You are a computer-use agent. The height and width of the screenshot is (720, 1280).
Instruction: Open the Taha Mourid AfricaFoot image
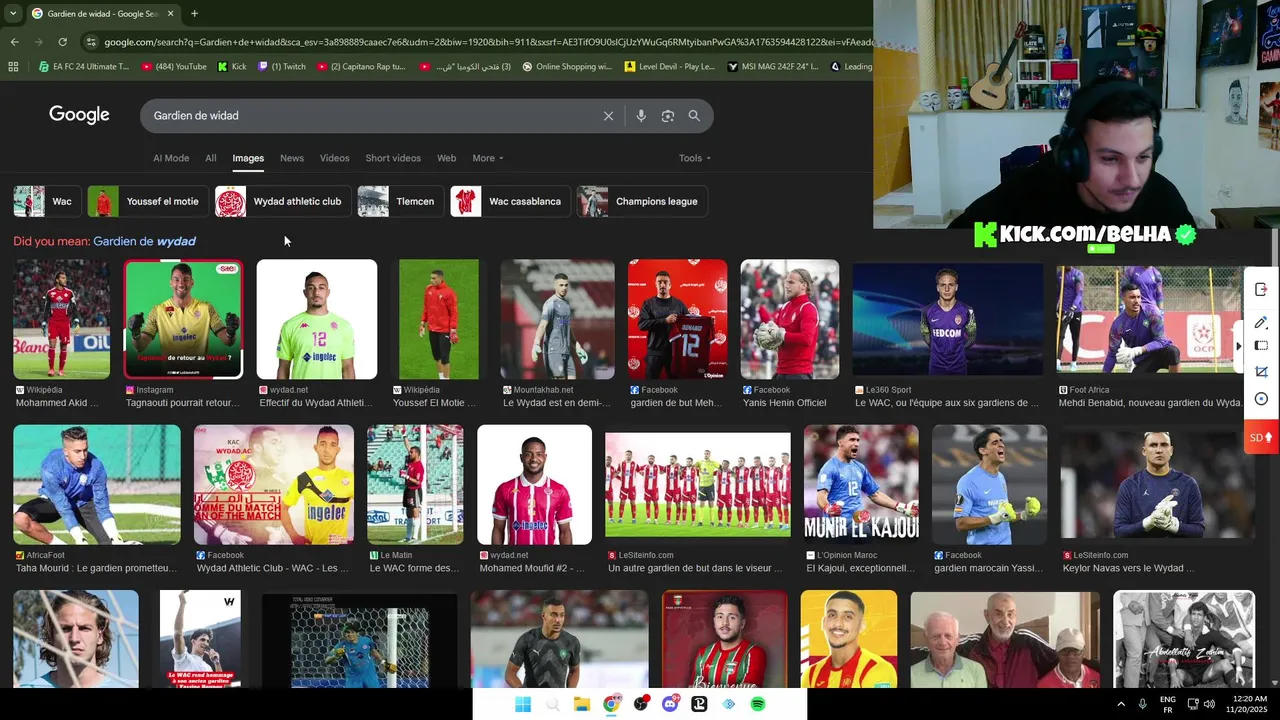click(x=97, y=485)
